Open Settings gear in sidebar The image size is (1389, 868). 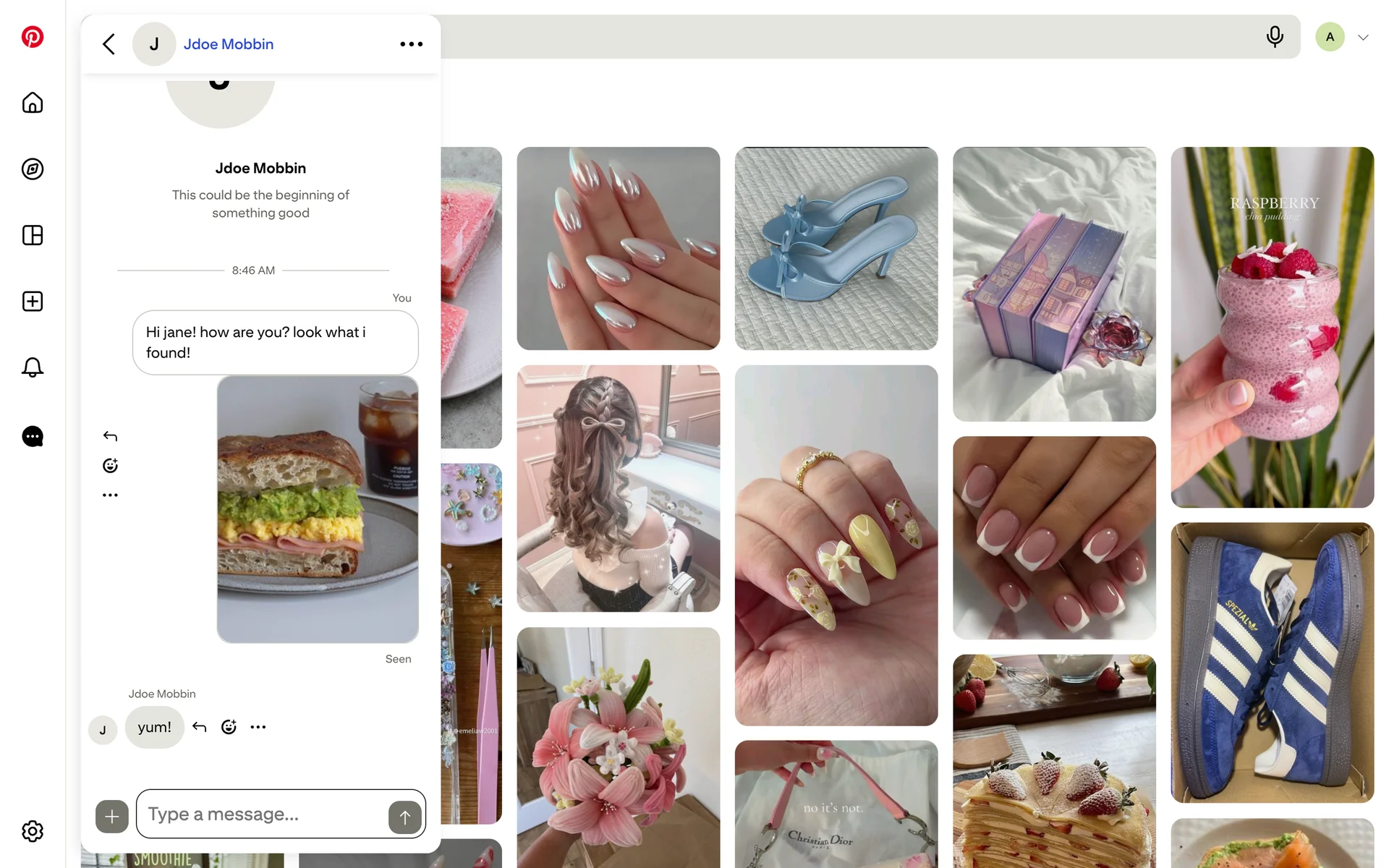pyautogui.click(x=33, y=831)
